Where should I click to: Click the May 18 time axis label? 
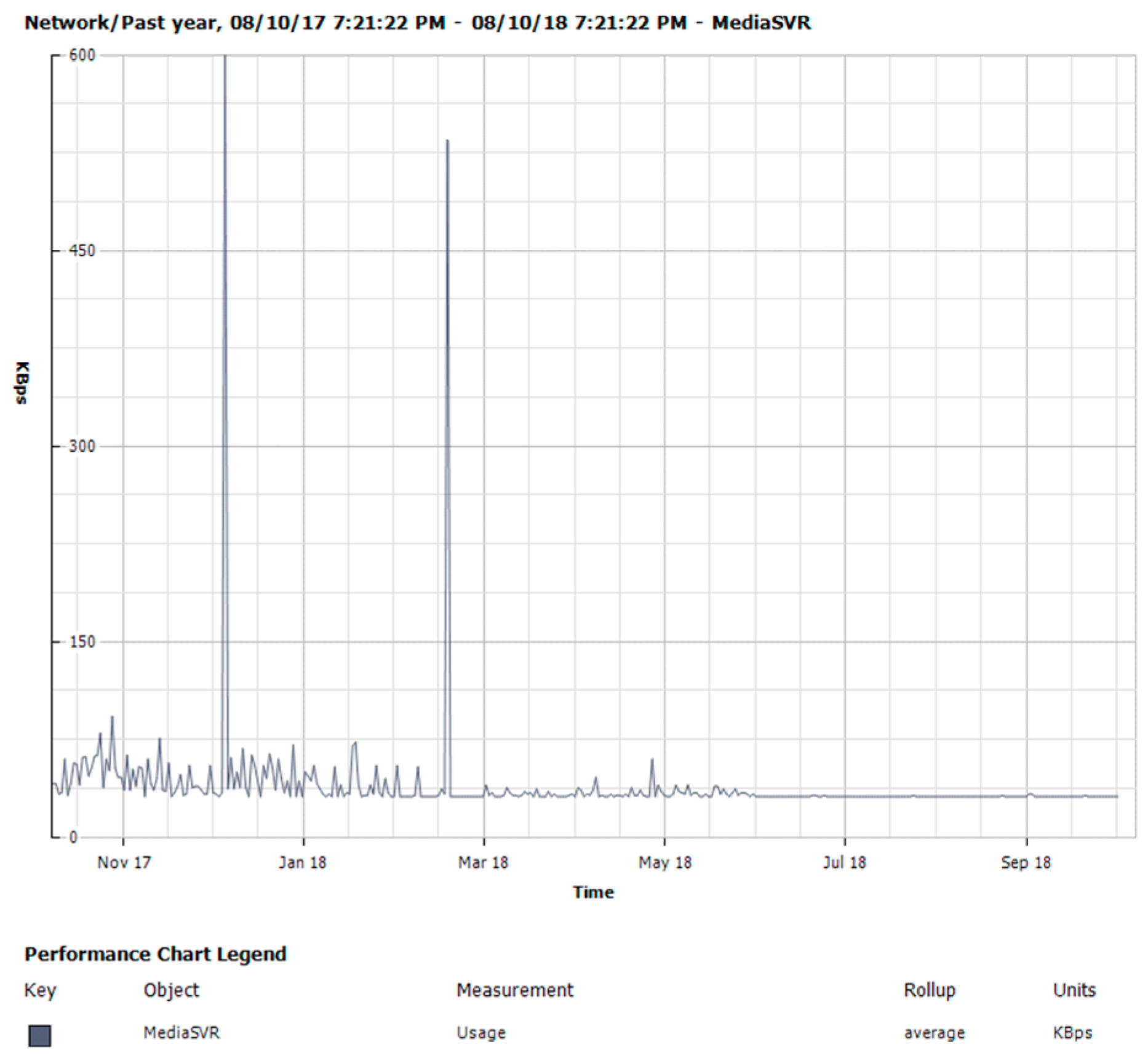[x=664, y=862]
